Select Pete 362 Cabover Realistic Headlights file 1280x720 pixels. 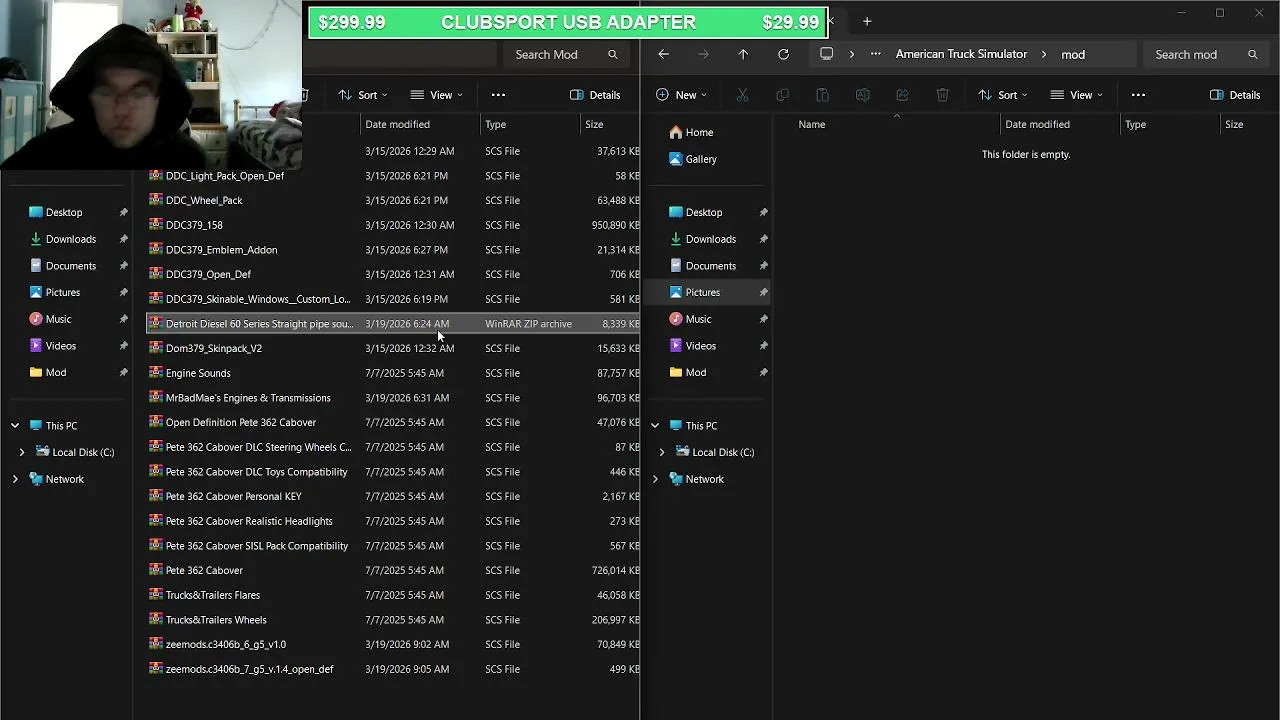(x=393, y=521)
